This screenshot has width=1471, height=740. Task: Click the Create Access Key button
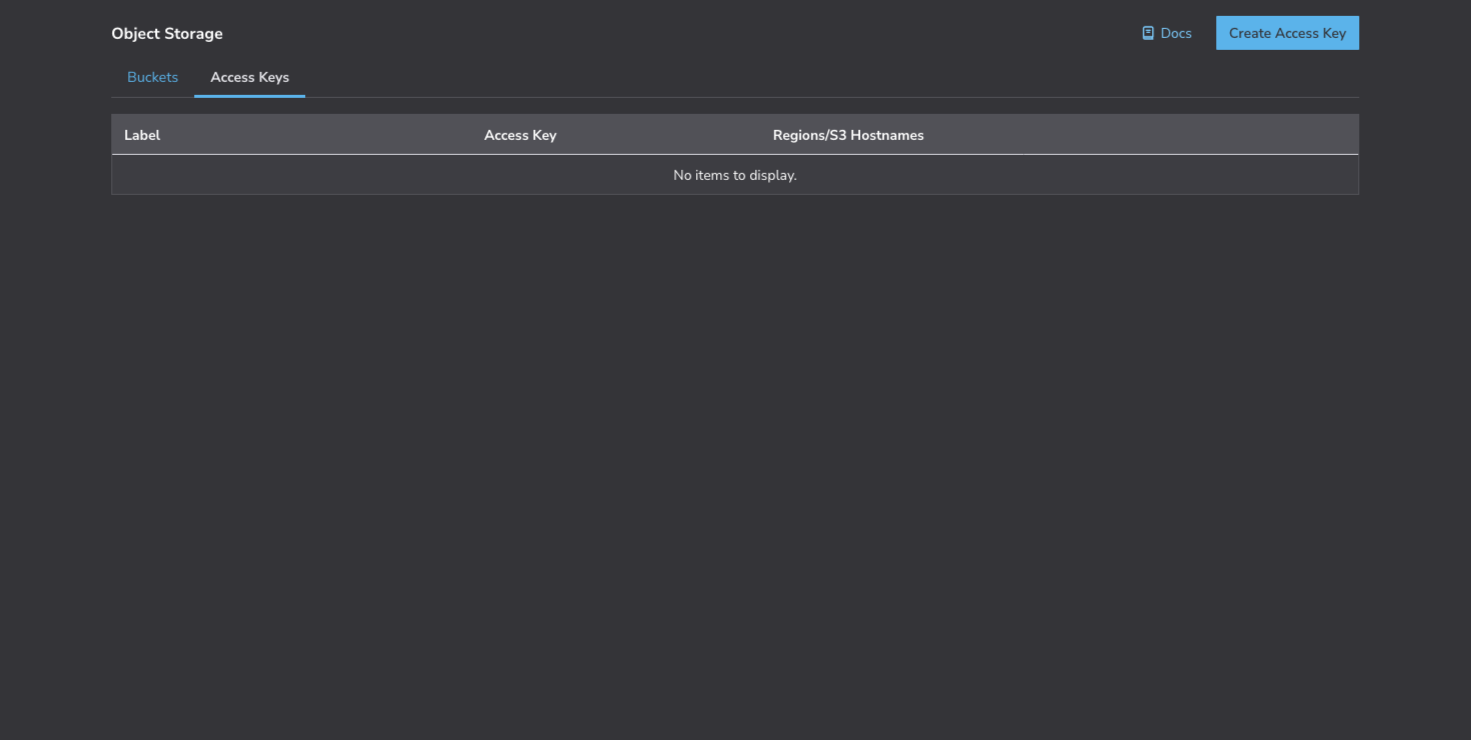click(1286, 33)
